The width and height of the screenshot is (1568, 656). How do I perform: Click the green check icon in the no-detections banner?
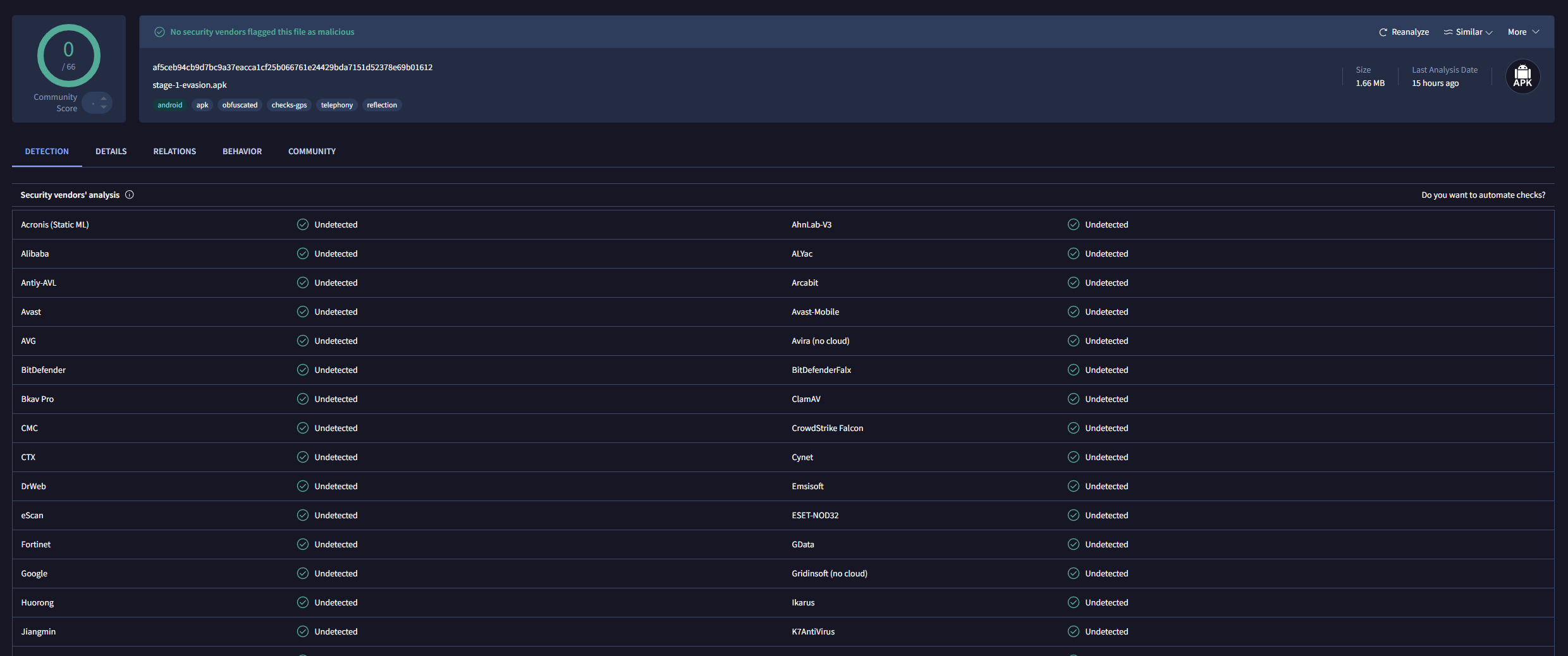point(160,32)
